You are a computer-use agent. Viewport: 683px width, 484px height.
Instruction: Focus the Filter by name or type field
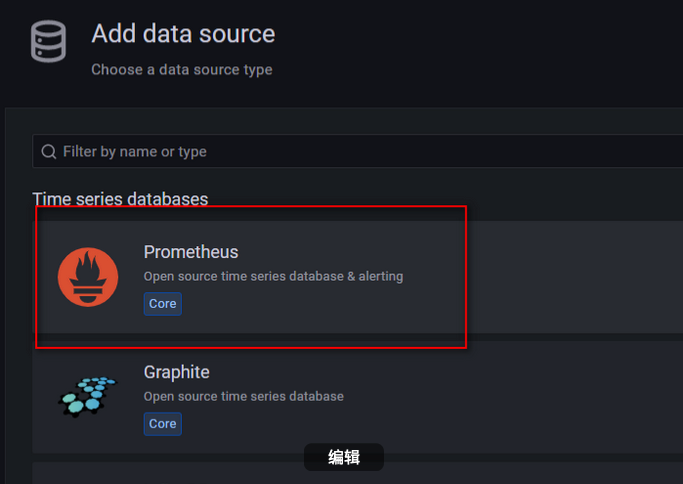(x=358, y=151)
